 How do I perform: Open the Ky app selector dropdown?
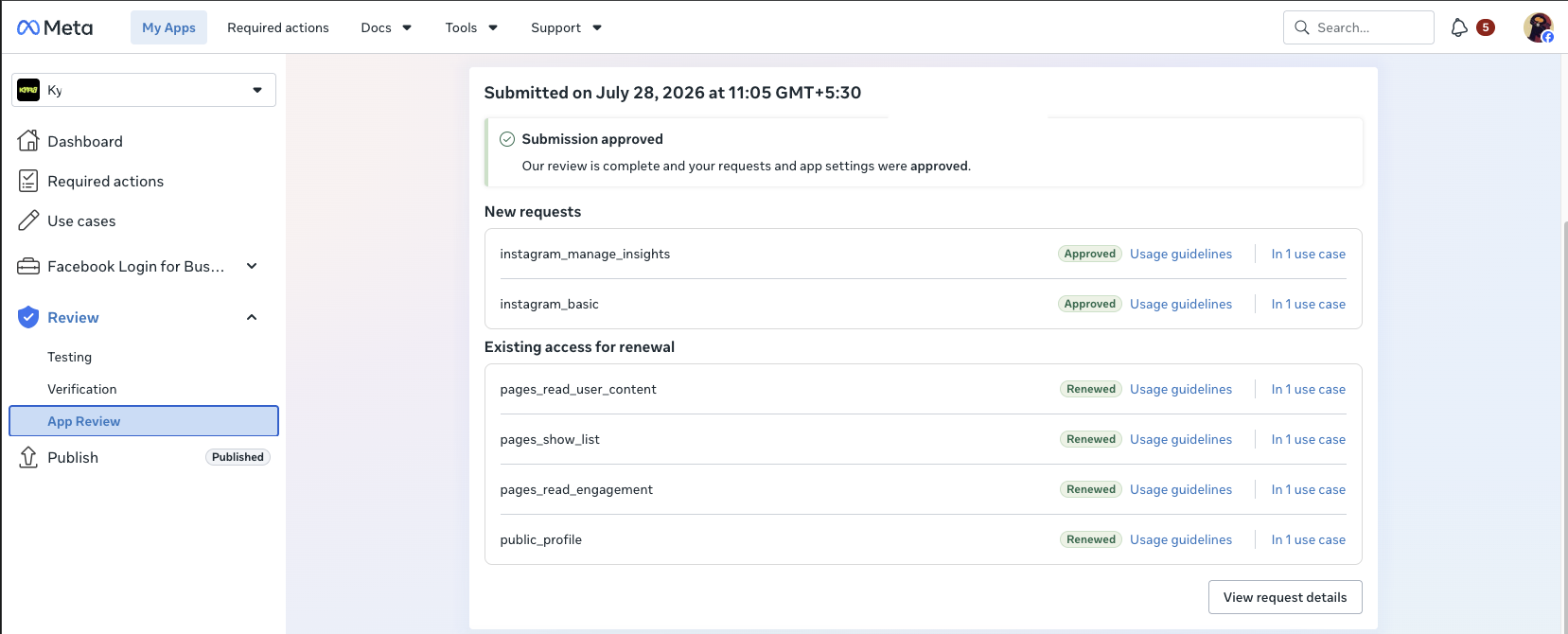pos(144,90)
